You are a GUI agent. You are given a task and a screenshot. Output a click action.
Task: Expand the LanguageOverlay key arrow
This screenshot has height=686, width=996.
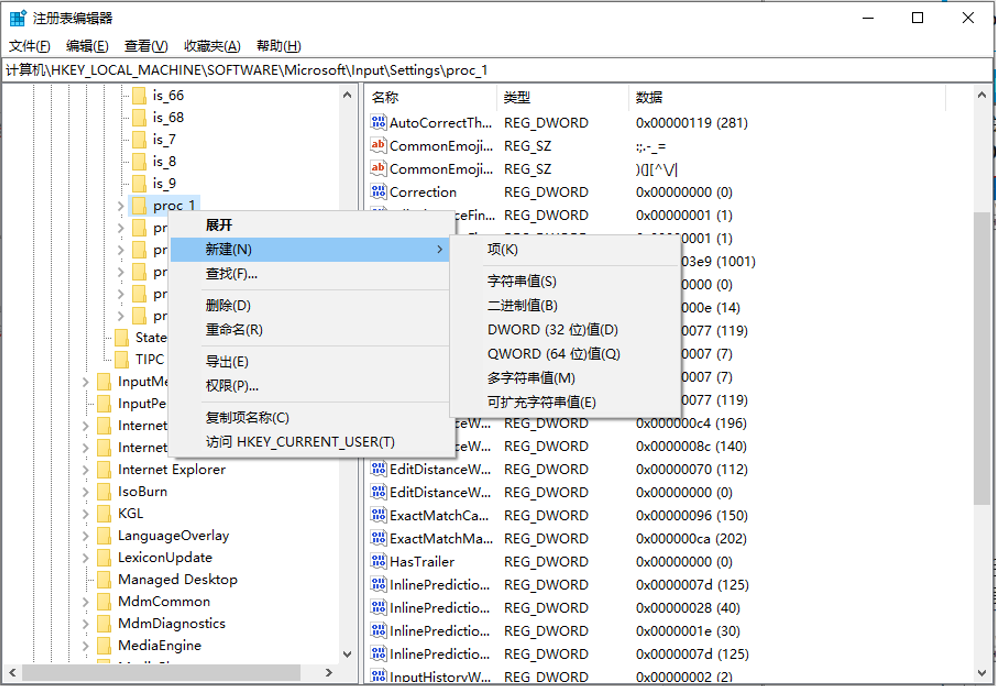tap(87, 535)
